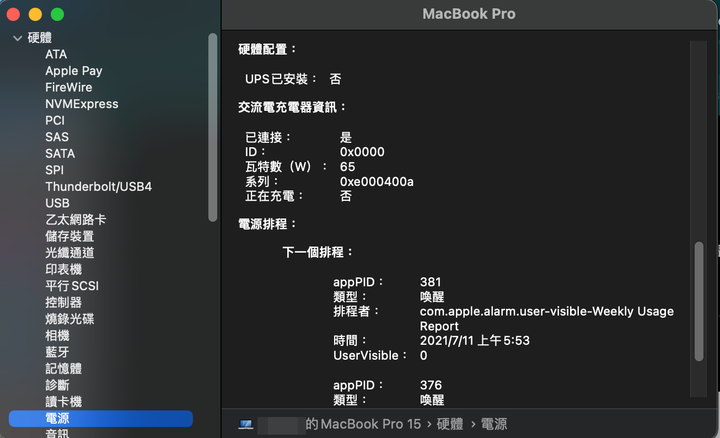Open Thunderbolt/USB4 section
Image resolution: width=720 pixels, height=438 pixels.
[x=98, y=187]
